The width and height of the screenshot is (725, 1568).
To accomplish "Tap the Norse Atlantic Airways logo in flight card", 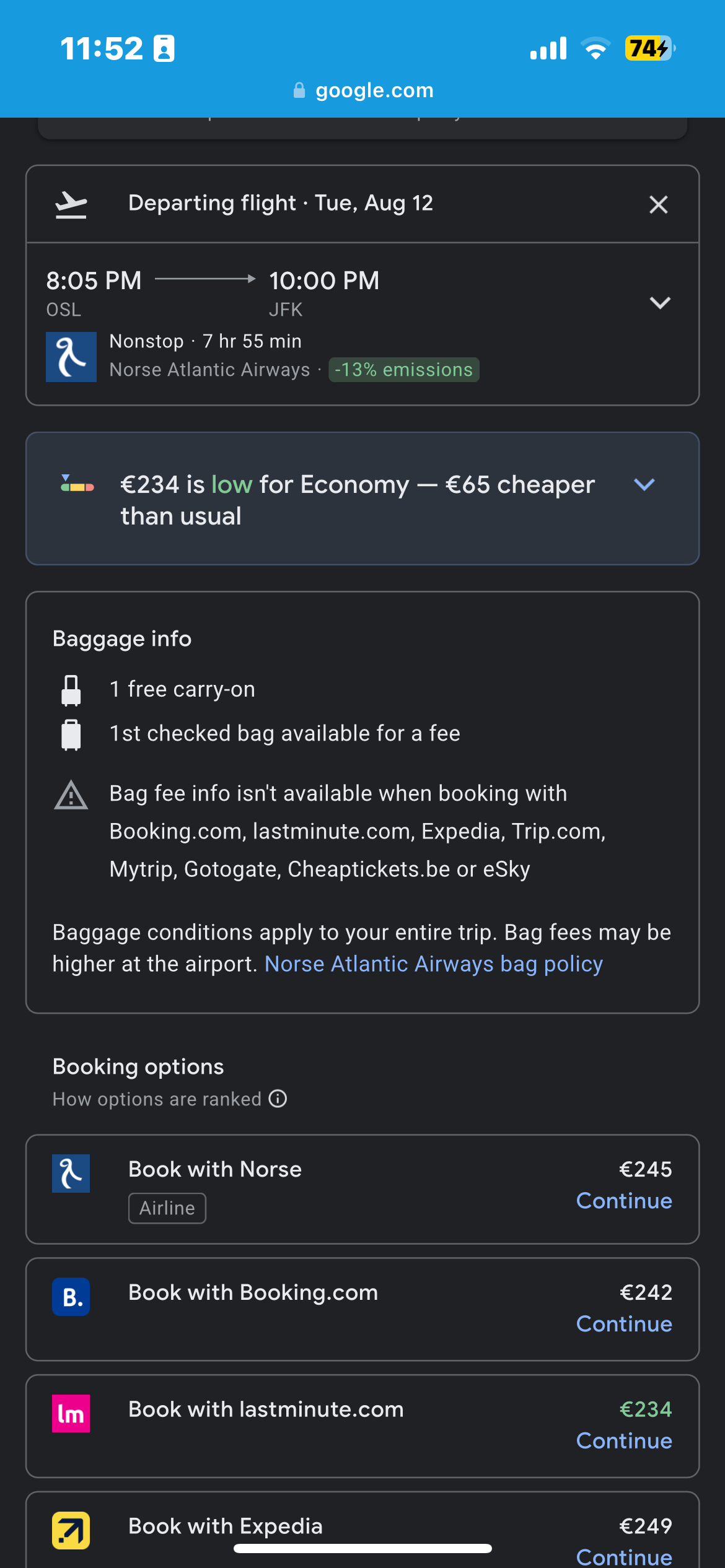I will pyautogui.click(x=71, y=357).
